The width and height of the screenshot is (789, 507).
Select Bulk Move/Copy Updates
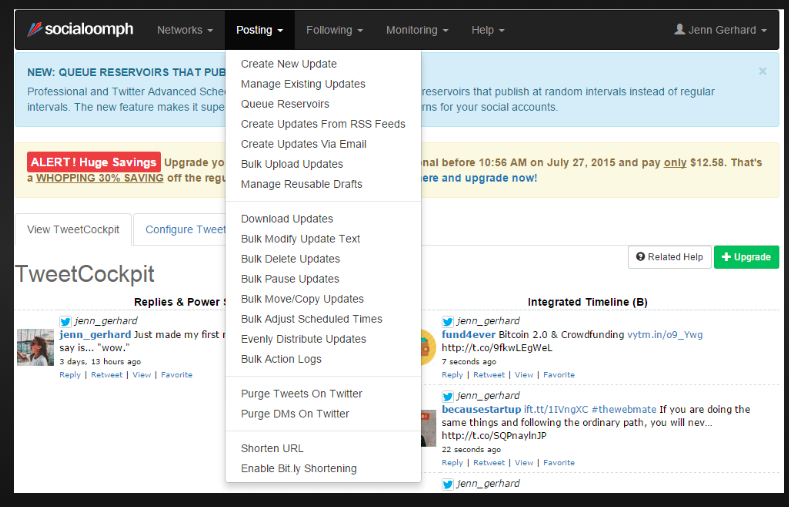(x=302, y=299)
